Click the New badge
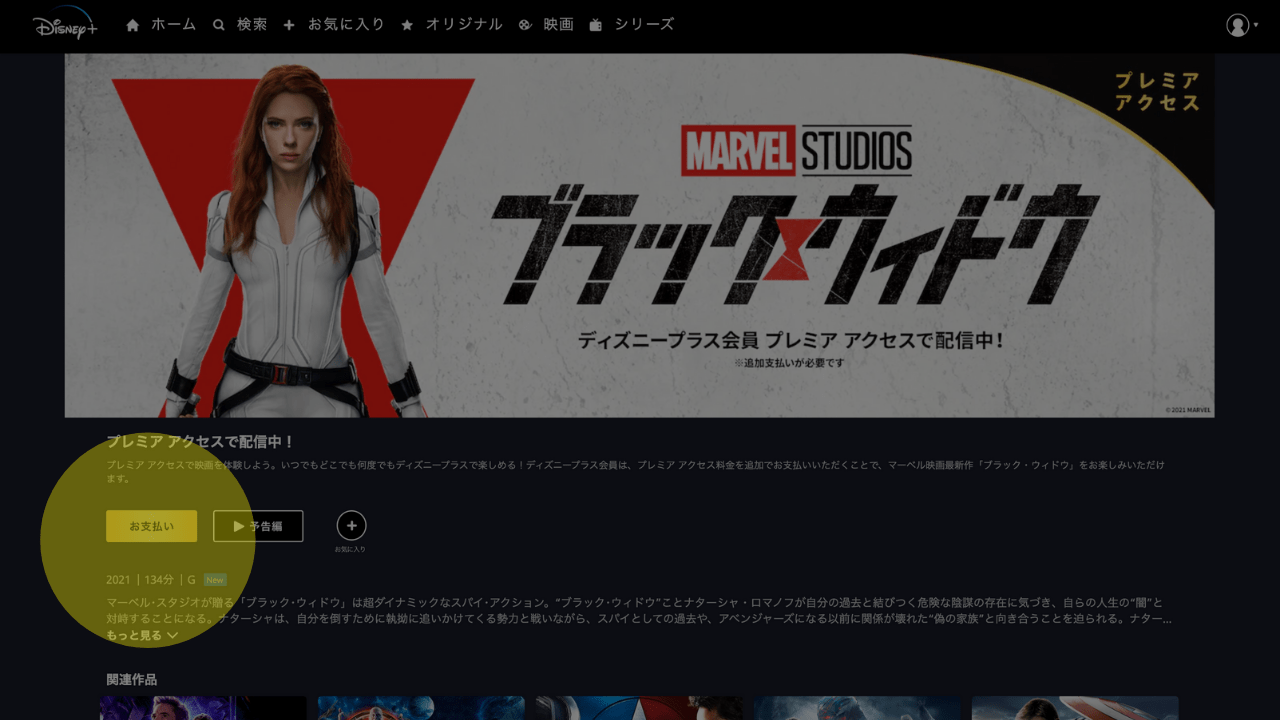Image resolution: width=1280 pixels, height=720 pixels. pos(215,580)
